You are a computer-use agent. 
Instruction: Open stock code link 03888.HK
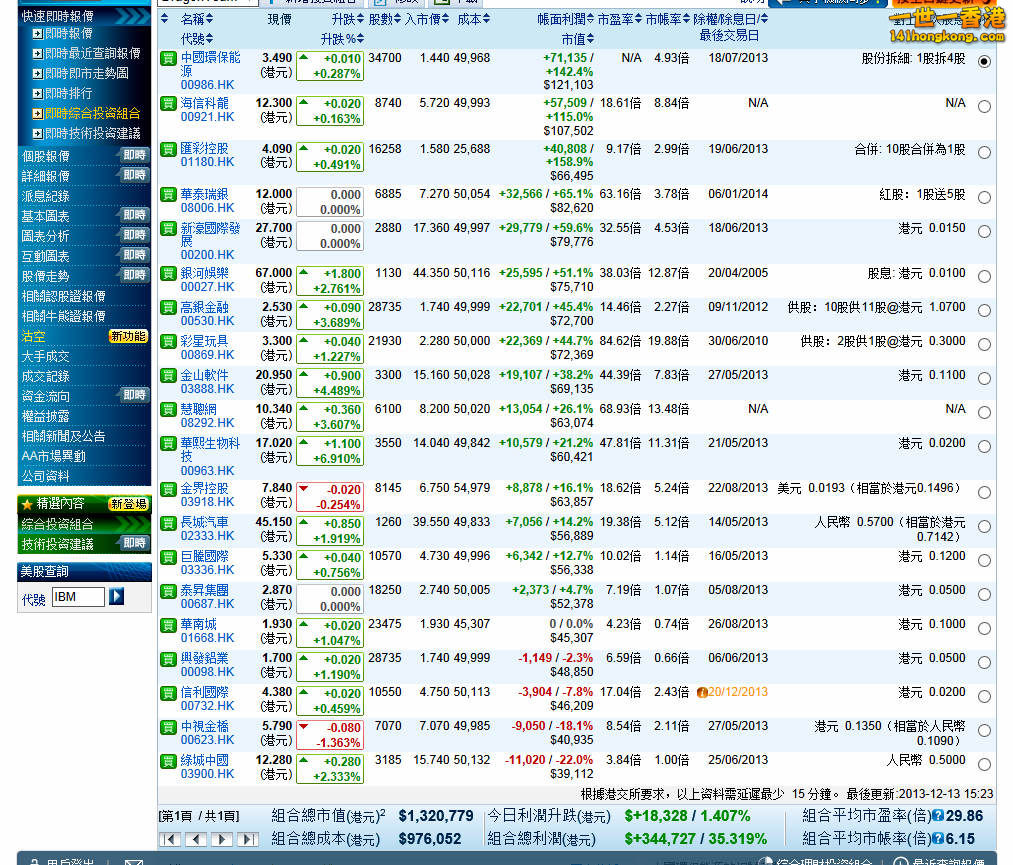207,389
